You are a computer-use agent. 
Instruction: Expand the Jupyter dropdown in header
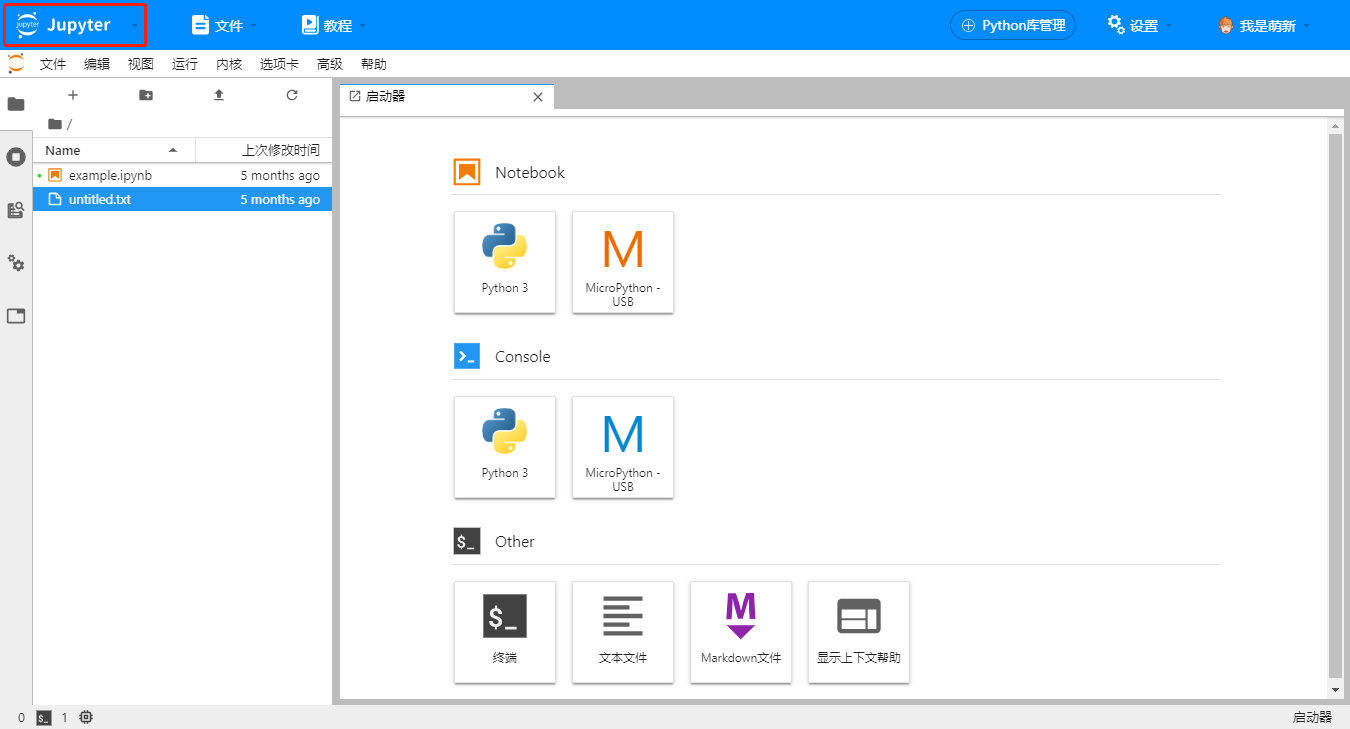click(76, 25)
